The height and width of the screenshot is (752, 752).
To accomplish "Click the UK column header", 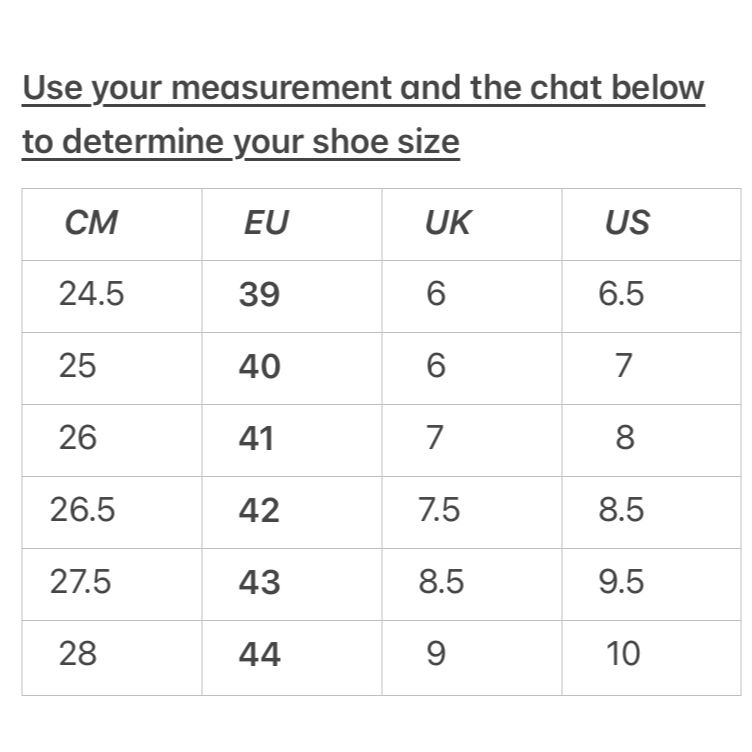I will click(471, 224).
